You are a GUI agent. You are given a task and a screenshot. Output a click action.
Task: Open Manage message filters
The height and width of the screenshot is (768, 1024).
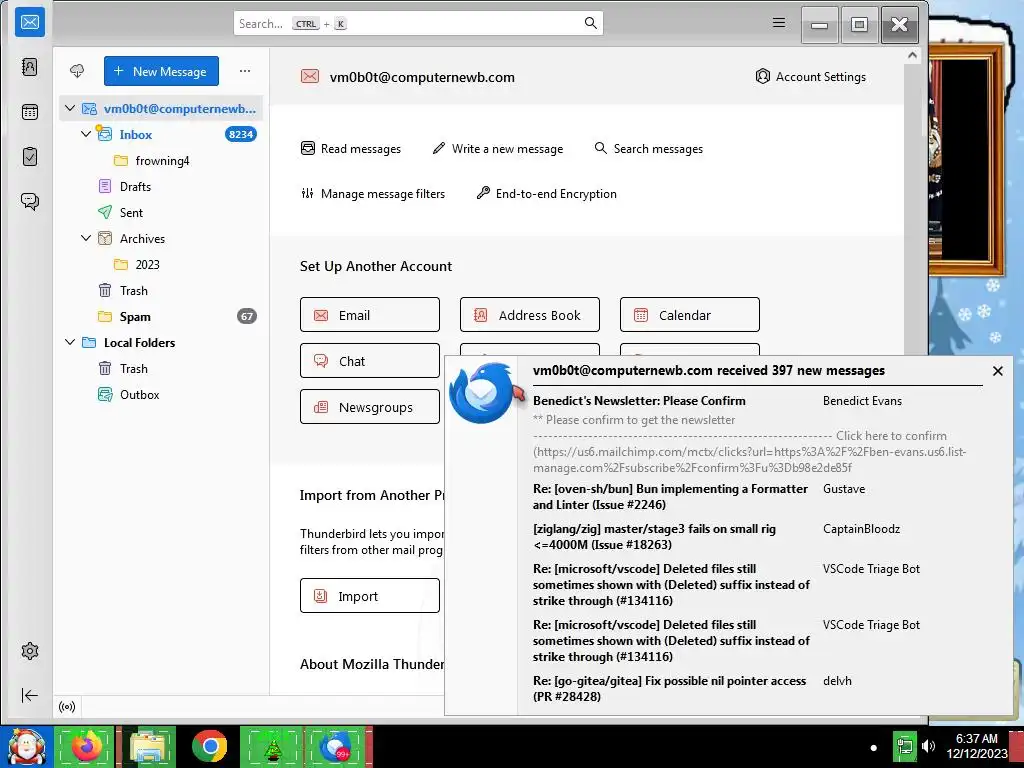(373, 194)
